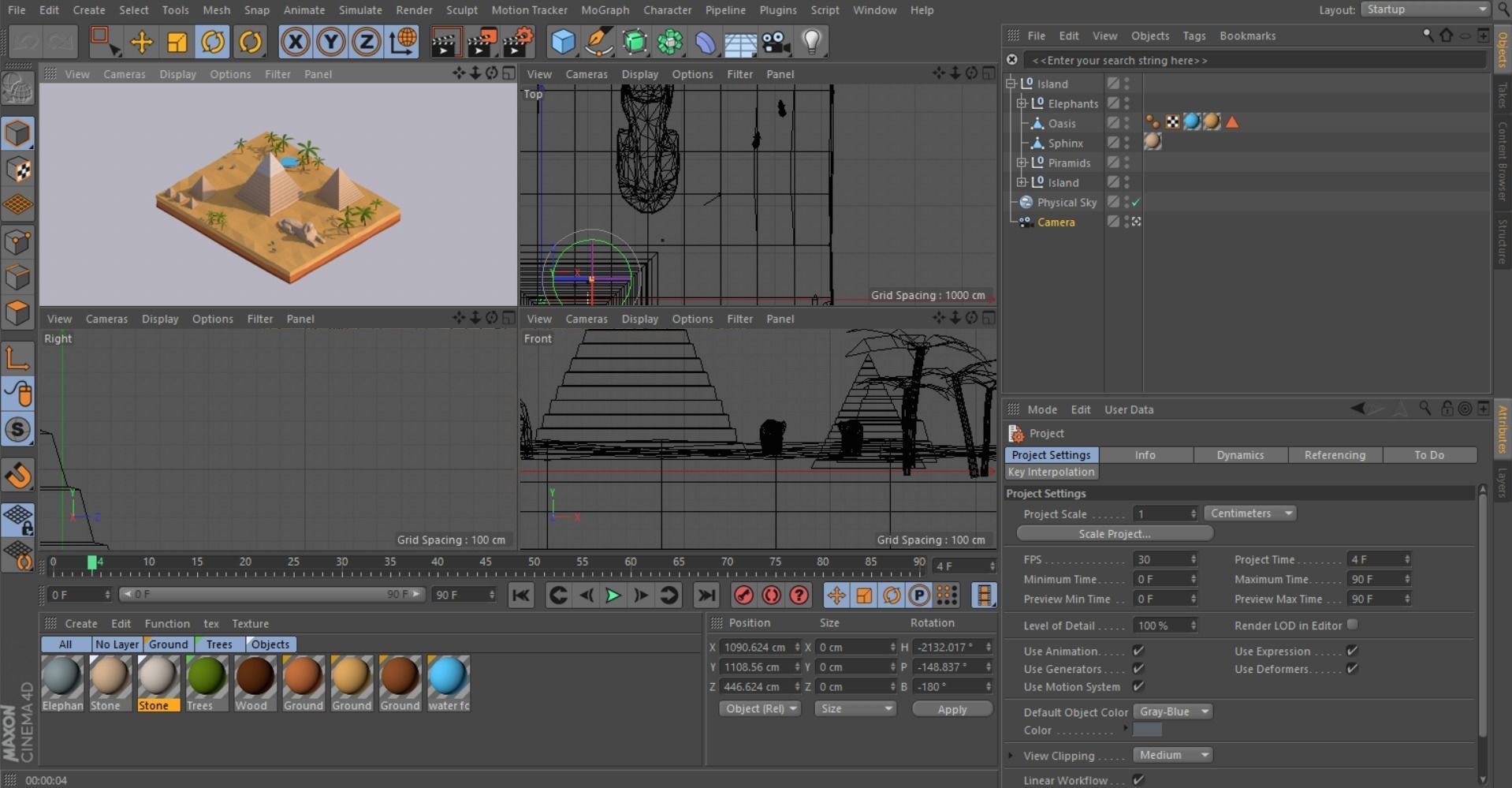Open View Clipping Medium dropdown

tap(1173, 755)
